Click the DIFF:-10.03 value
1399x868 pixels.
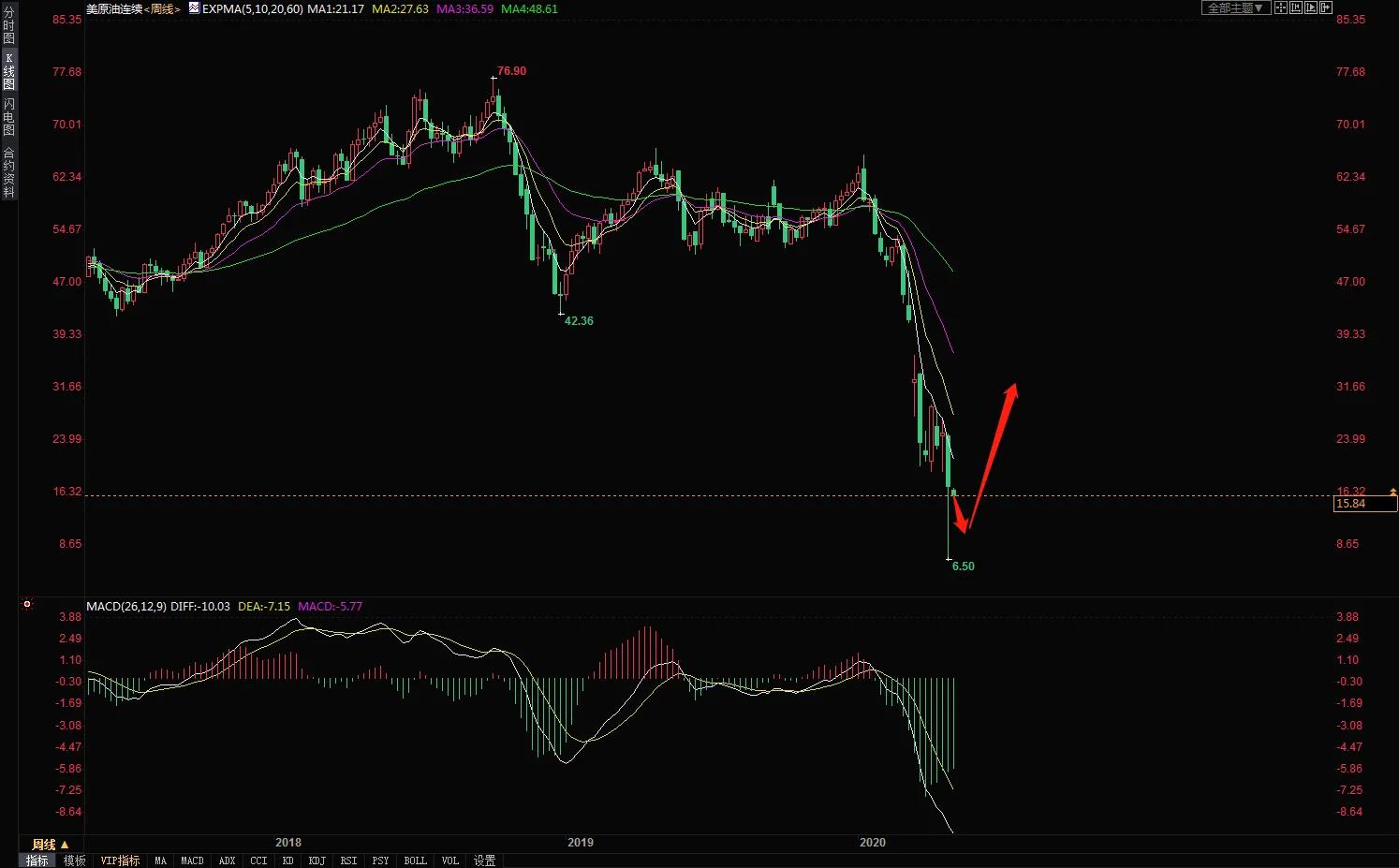[x=200, y=606]
